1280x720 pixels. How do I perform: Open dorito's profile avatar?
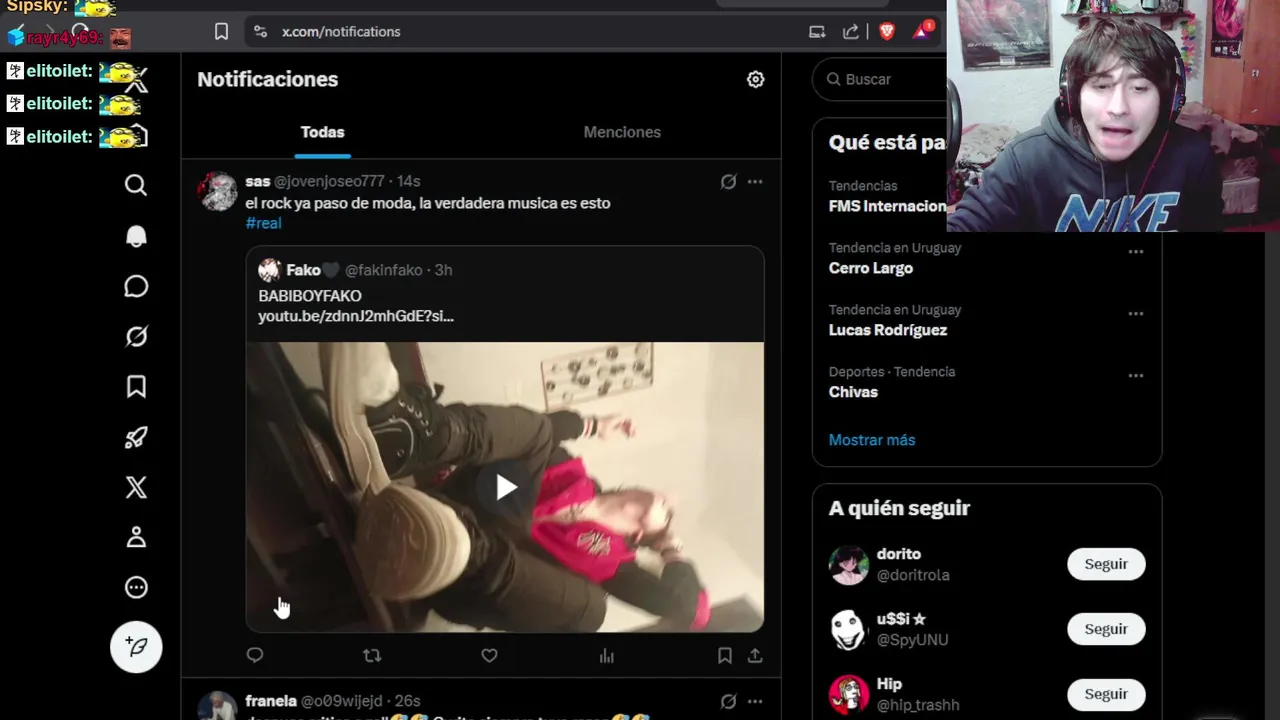(849, 565)
